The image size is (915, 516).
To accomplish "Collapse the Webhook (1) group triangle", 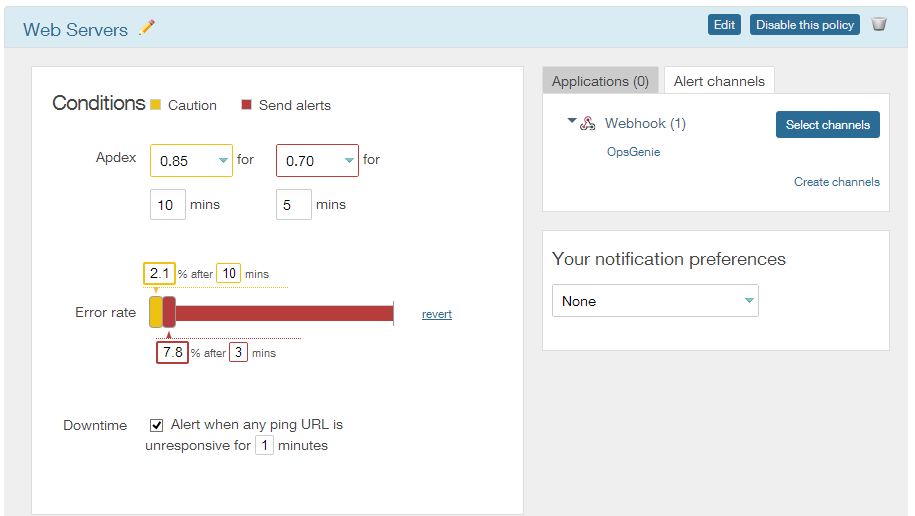I will click(x=572, y=121).
